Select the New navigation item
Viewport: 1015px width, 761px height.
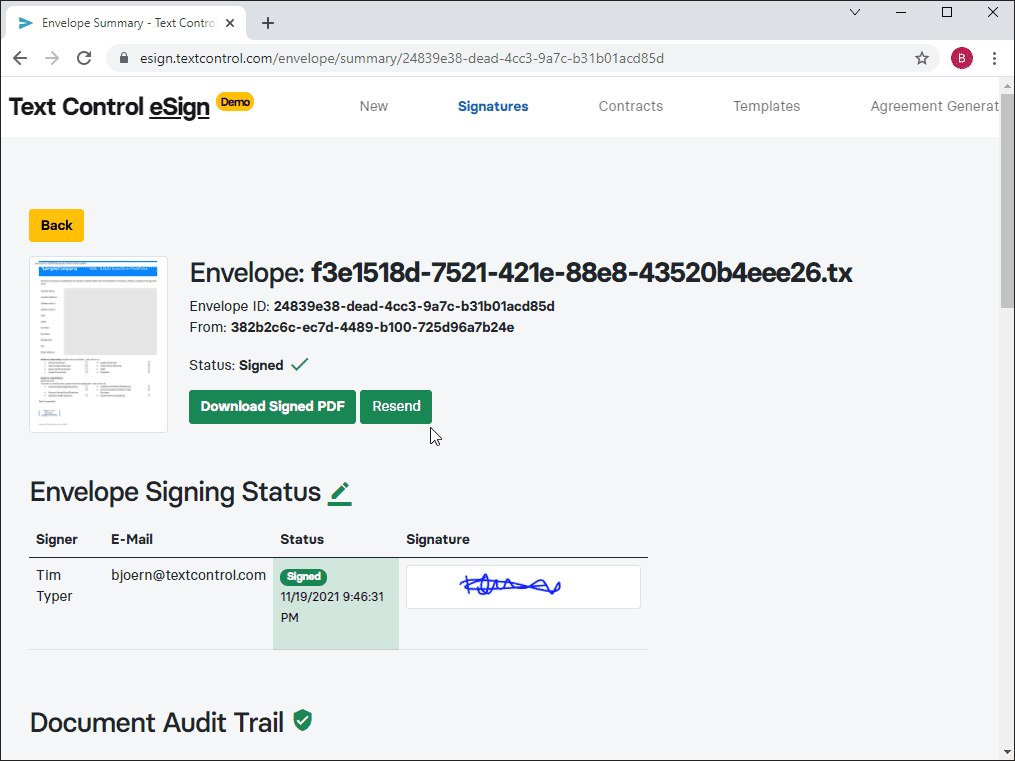click(x=374, y=106)
